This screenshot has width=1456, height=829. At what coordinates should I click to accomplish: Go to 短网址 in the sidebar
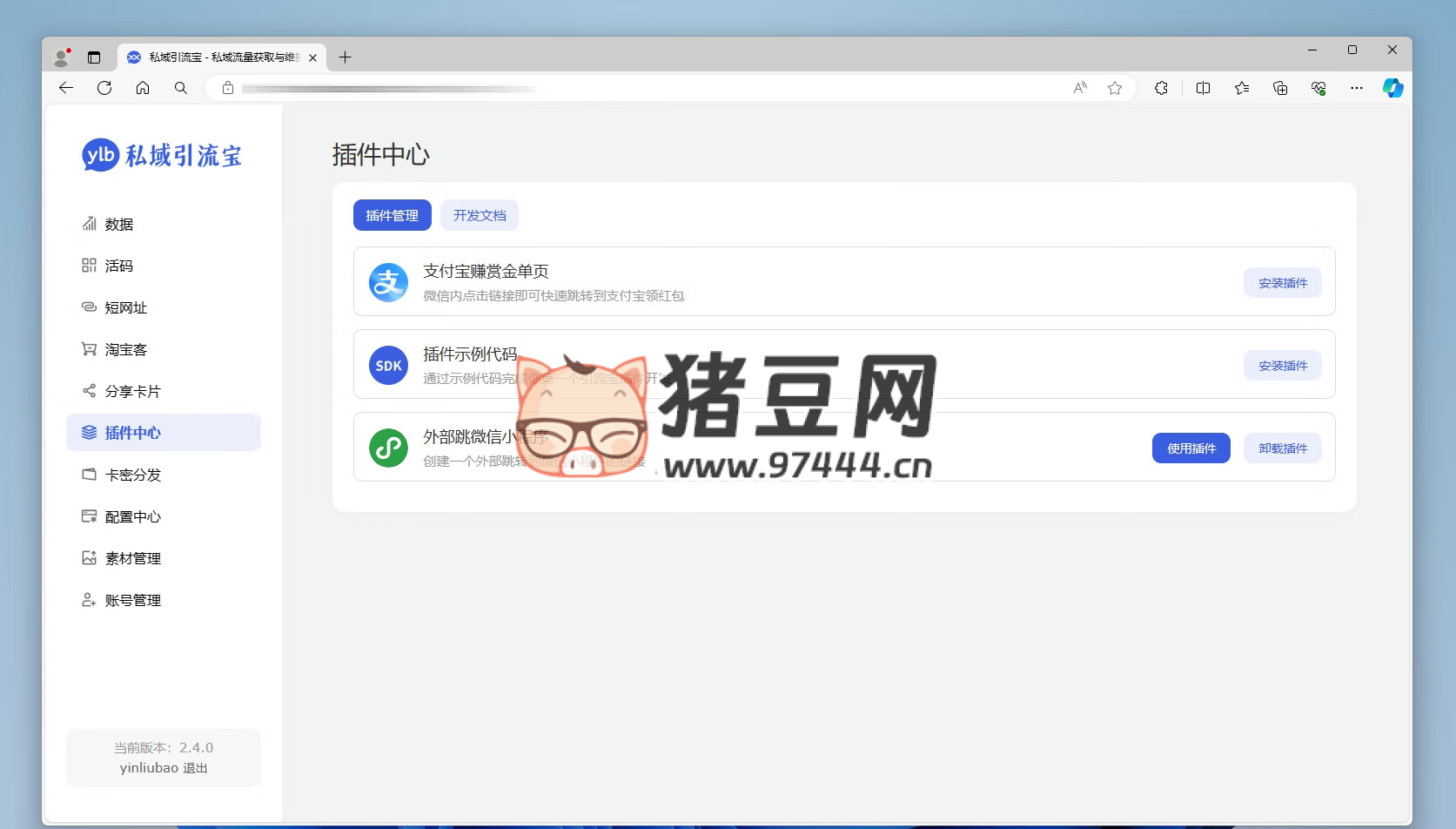(164, 307)
